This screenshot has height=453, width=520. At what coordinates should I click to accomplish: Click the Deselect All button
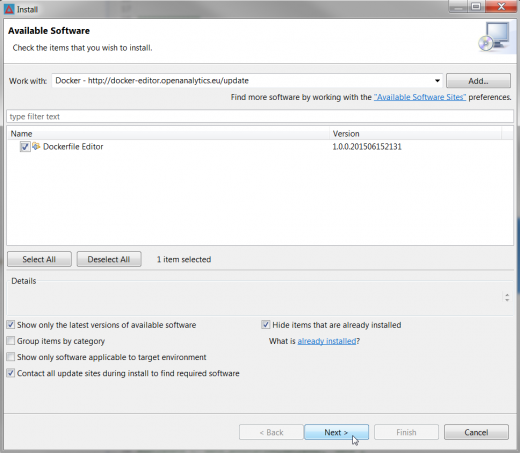pyautogui.click(x=109, y=259)
